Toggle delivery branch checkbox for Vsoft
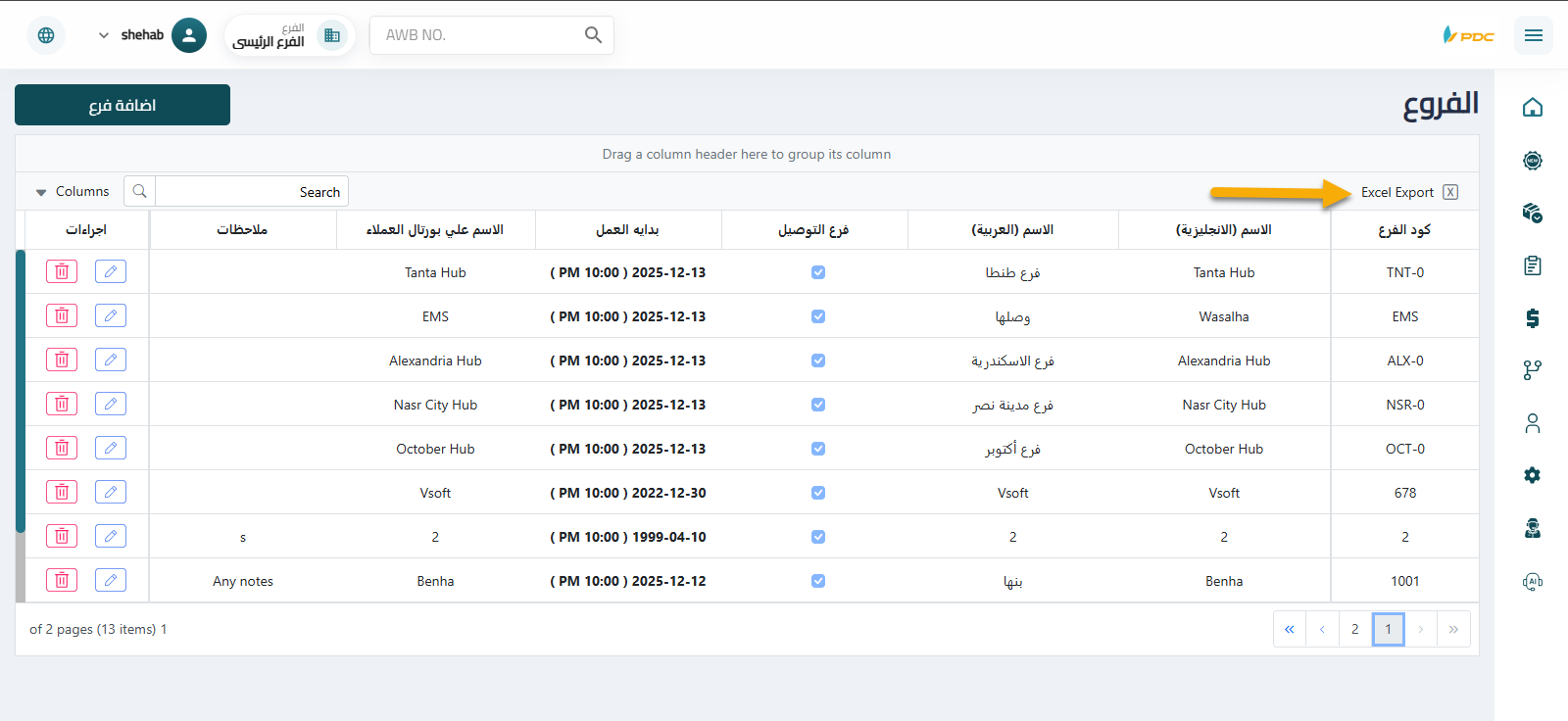This screenshot has height=721, width=1568. pyautogui.click(x=818, y=493)
